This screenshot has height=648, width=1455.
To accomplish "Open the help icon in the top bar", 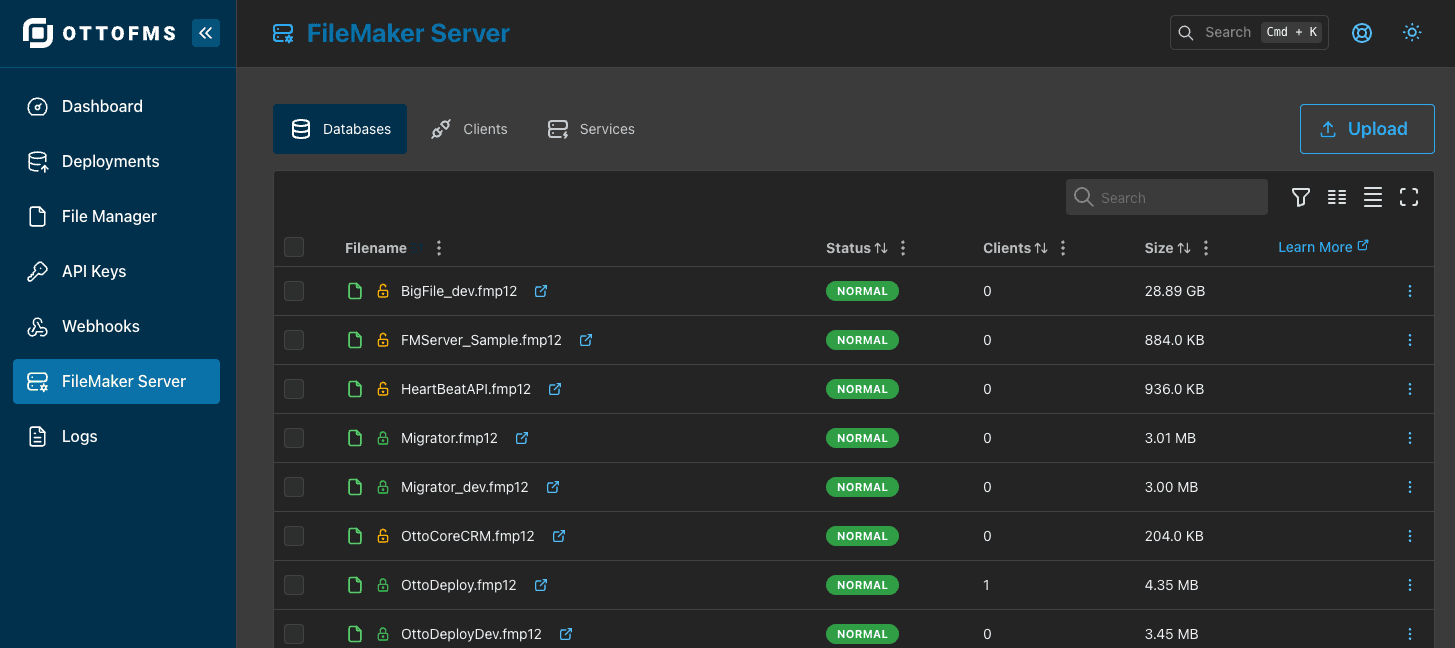I will [x=1362, y=32].
